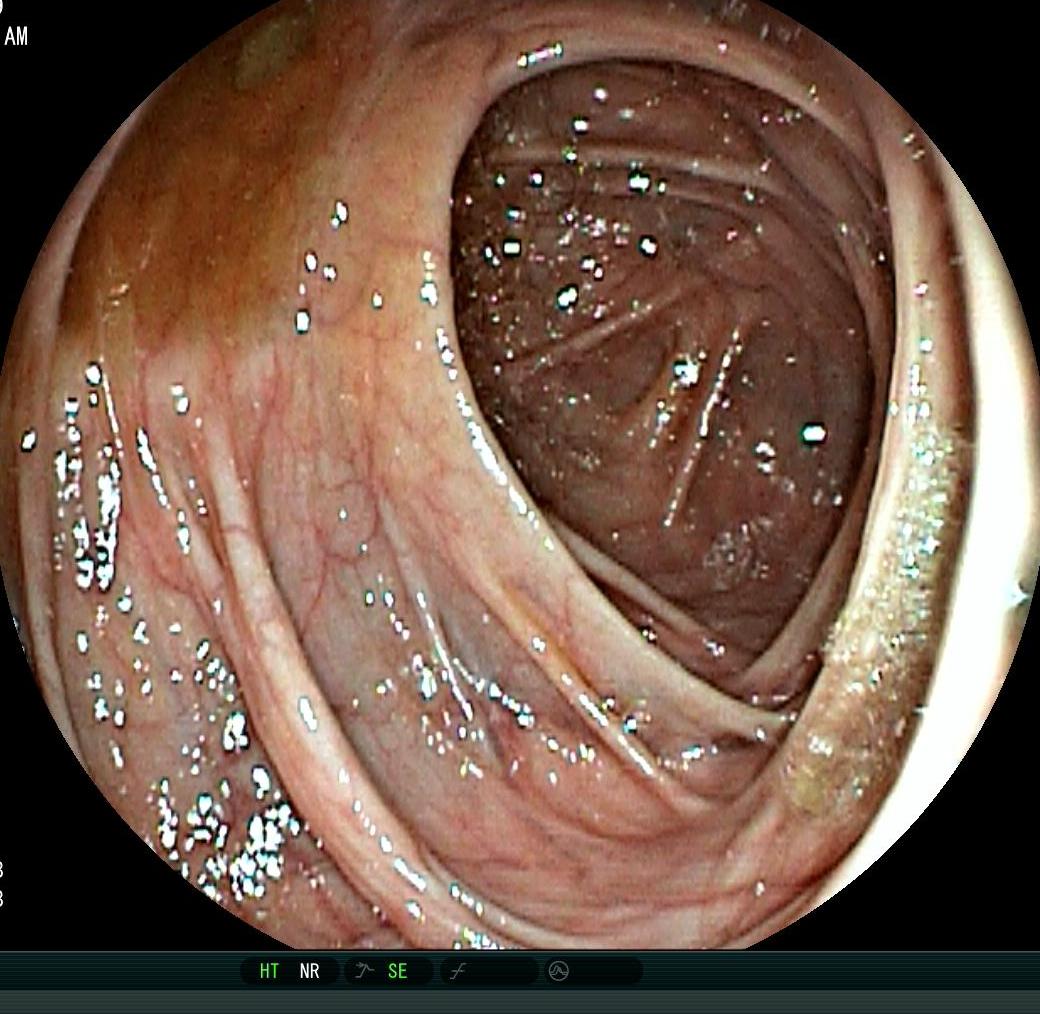The width and height of the screenshot is (1040, 1014).
Task: Click the circular waveform icon
Action: (558, 972)
